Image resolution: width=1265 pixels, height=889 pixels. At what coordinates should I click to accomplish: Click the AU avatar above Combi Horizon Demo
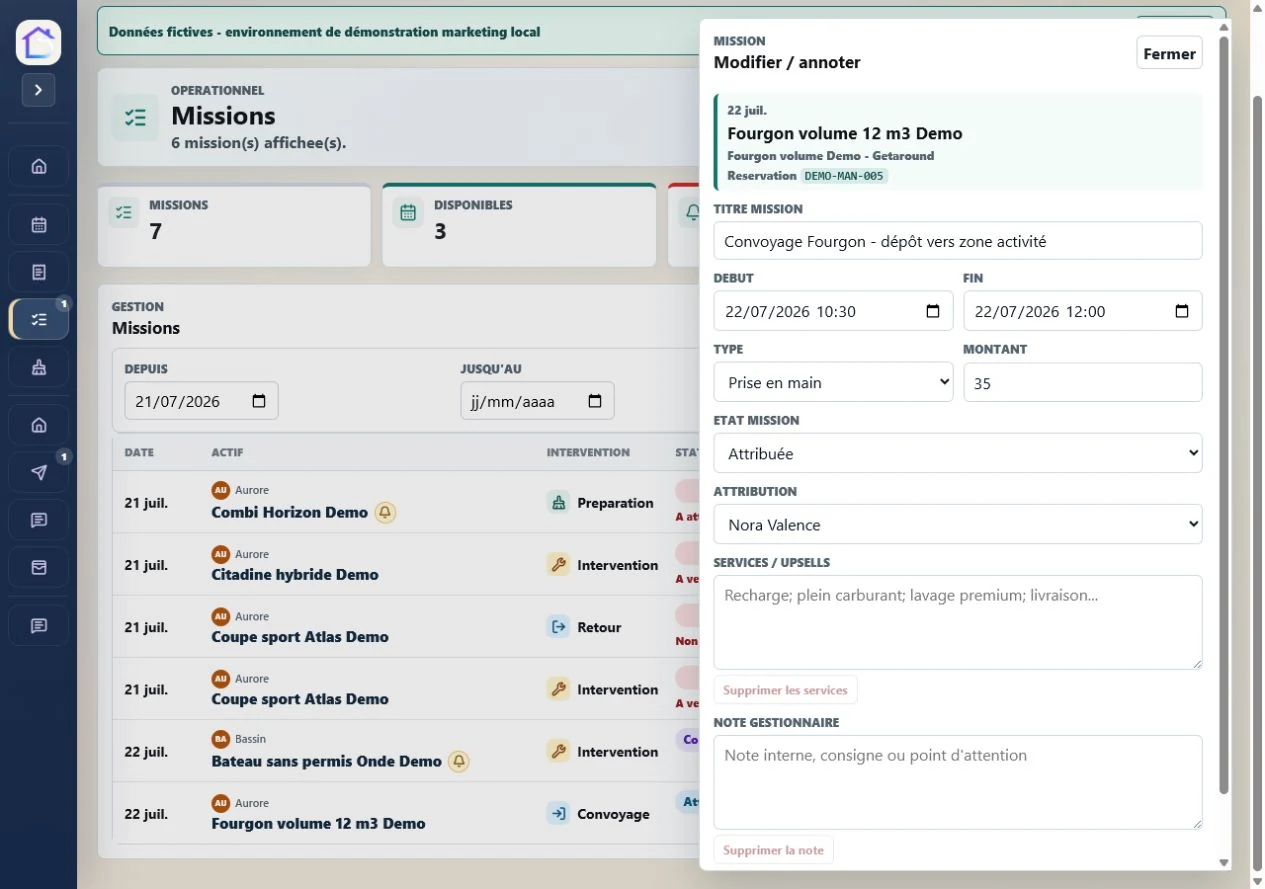[221, 490]
